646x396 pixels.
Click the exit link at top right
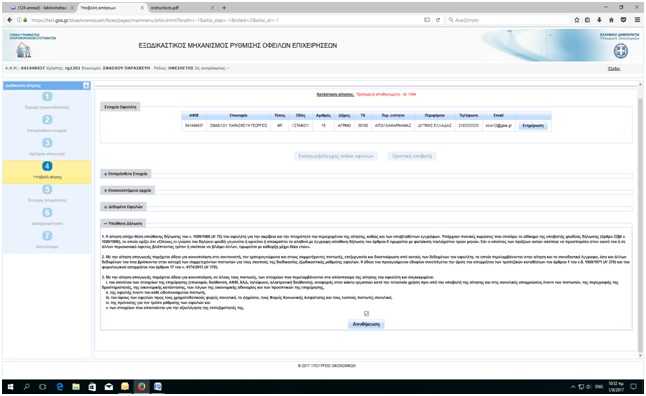614,68
